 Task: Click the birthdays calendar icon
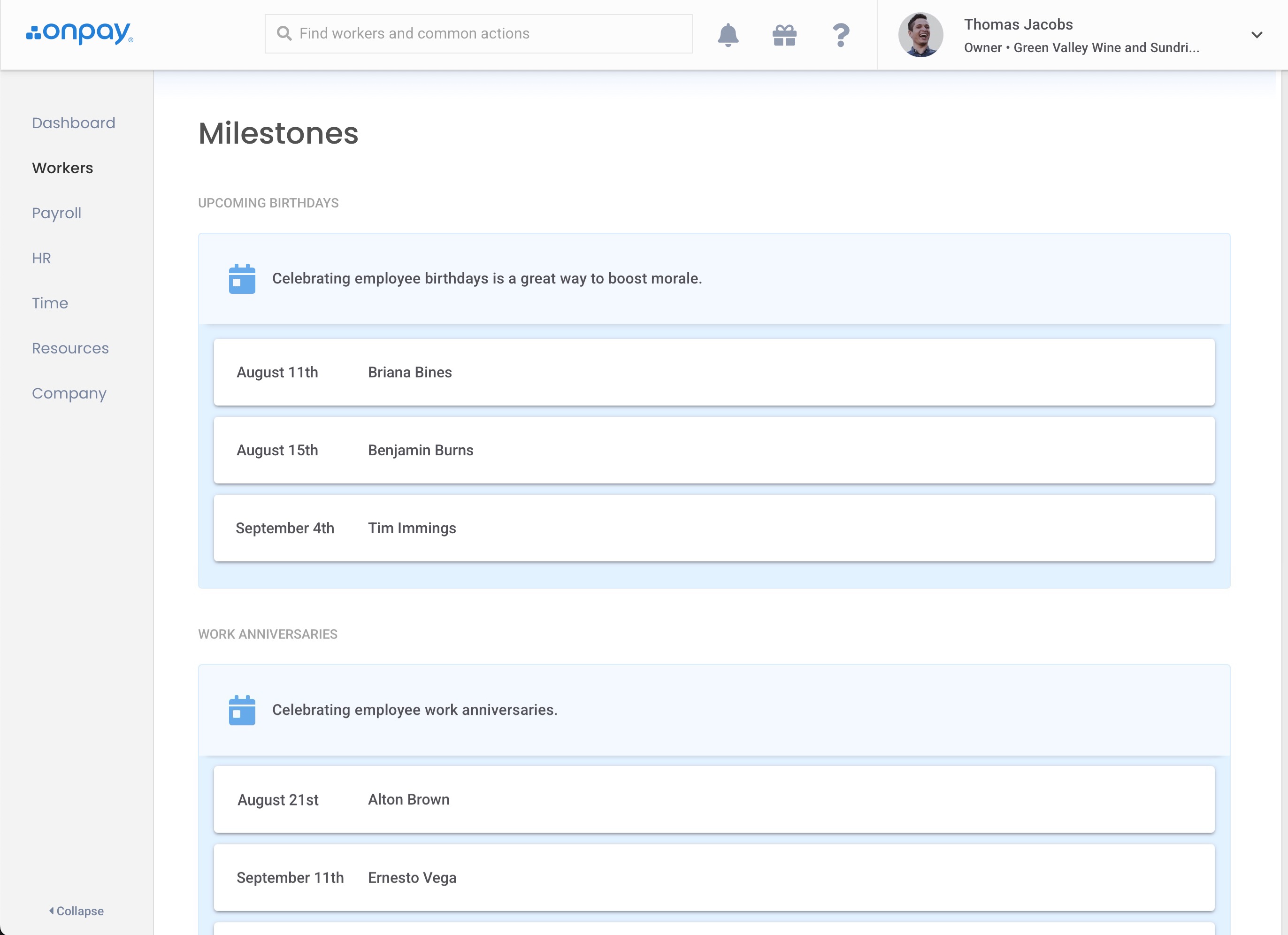pos(242,279)
